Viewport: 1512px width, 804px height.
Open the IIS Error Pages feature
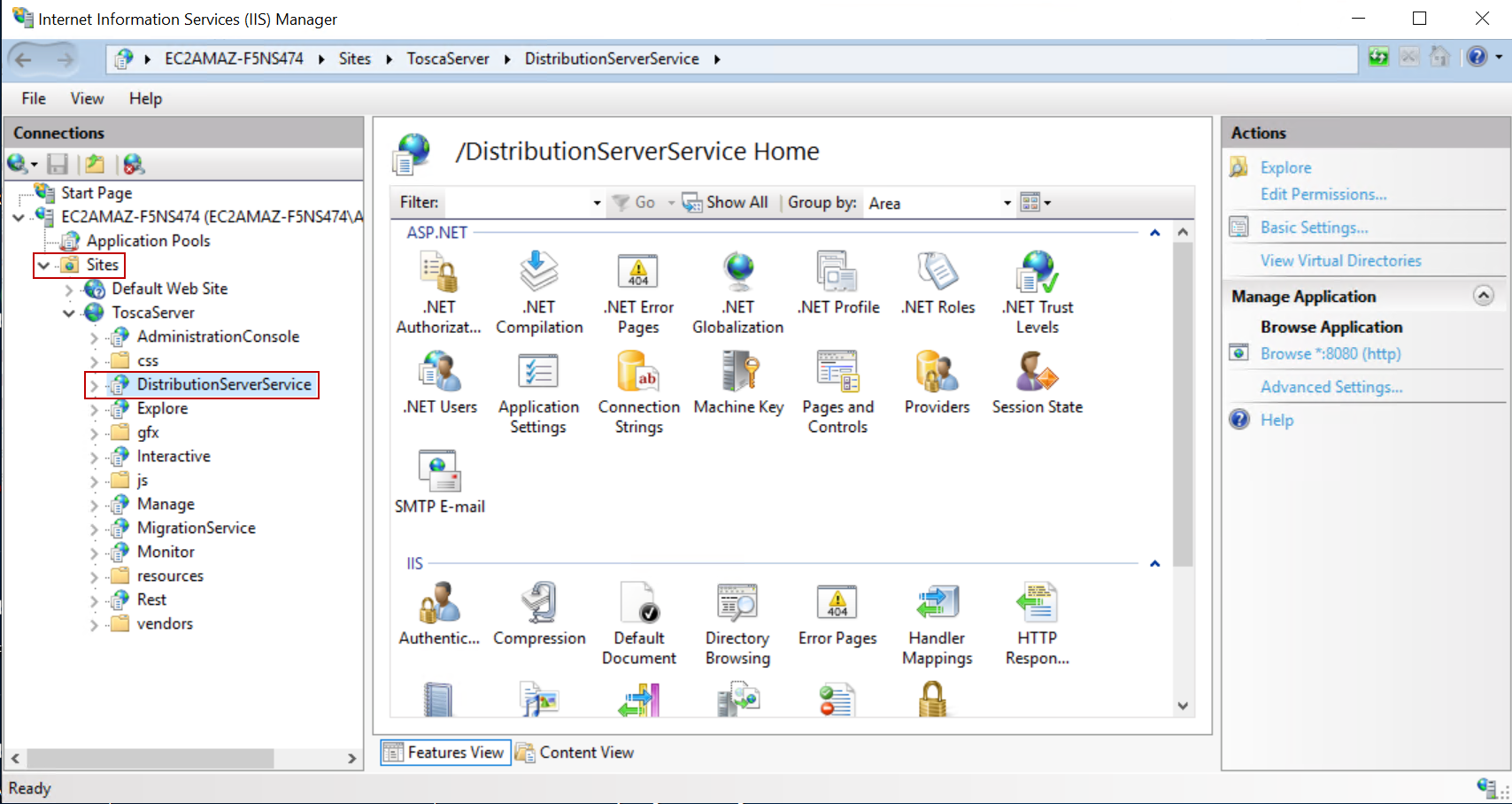pos(837,614)
